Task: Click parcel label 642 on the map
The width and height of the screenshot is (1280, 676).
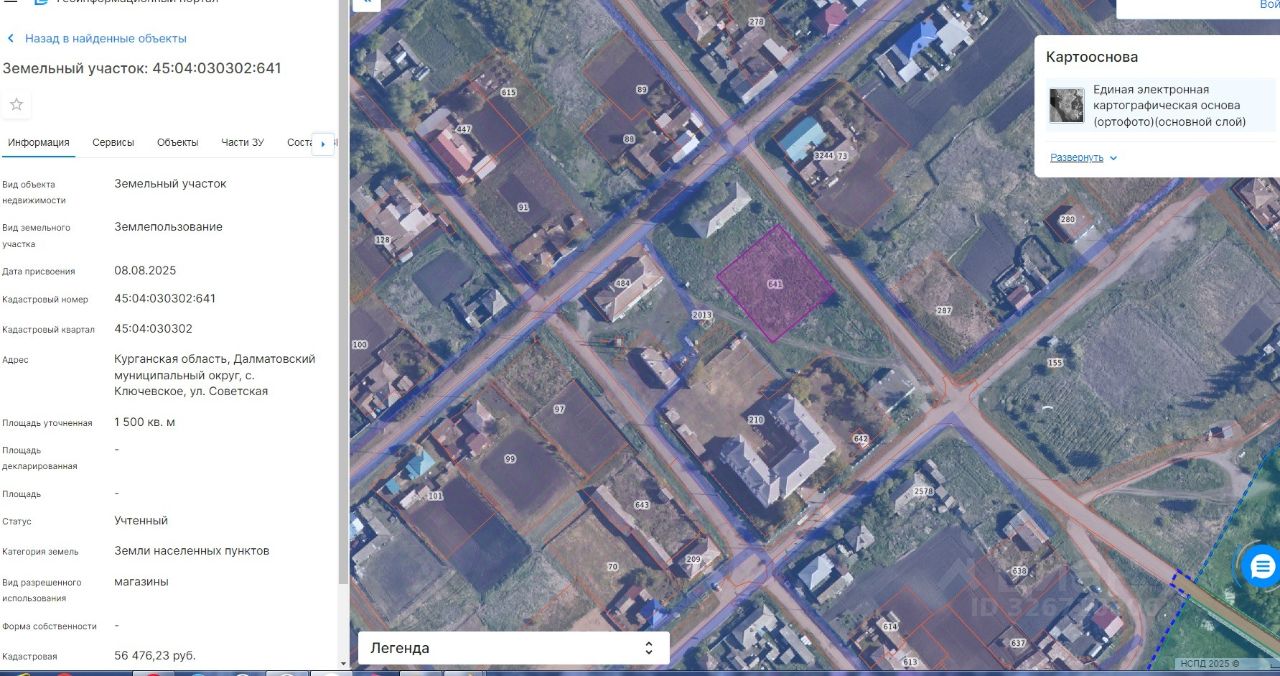Action: coord(861,439)
